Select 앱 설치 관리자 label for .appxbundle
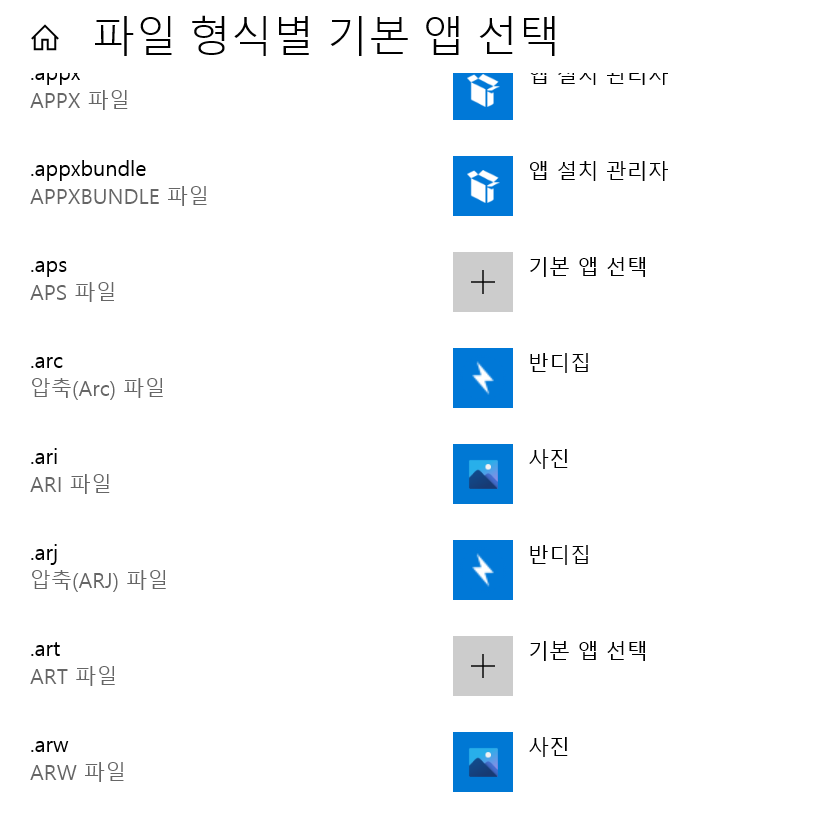Screen dimensions: 822x822 (598, 171)
